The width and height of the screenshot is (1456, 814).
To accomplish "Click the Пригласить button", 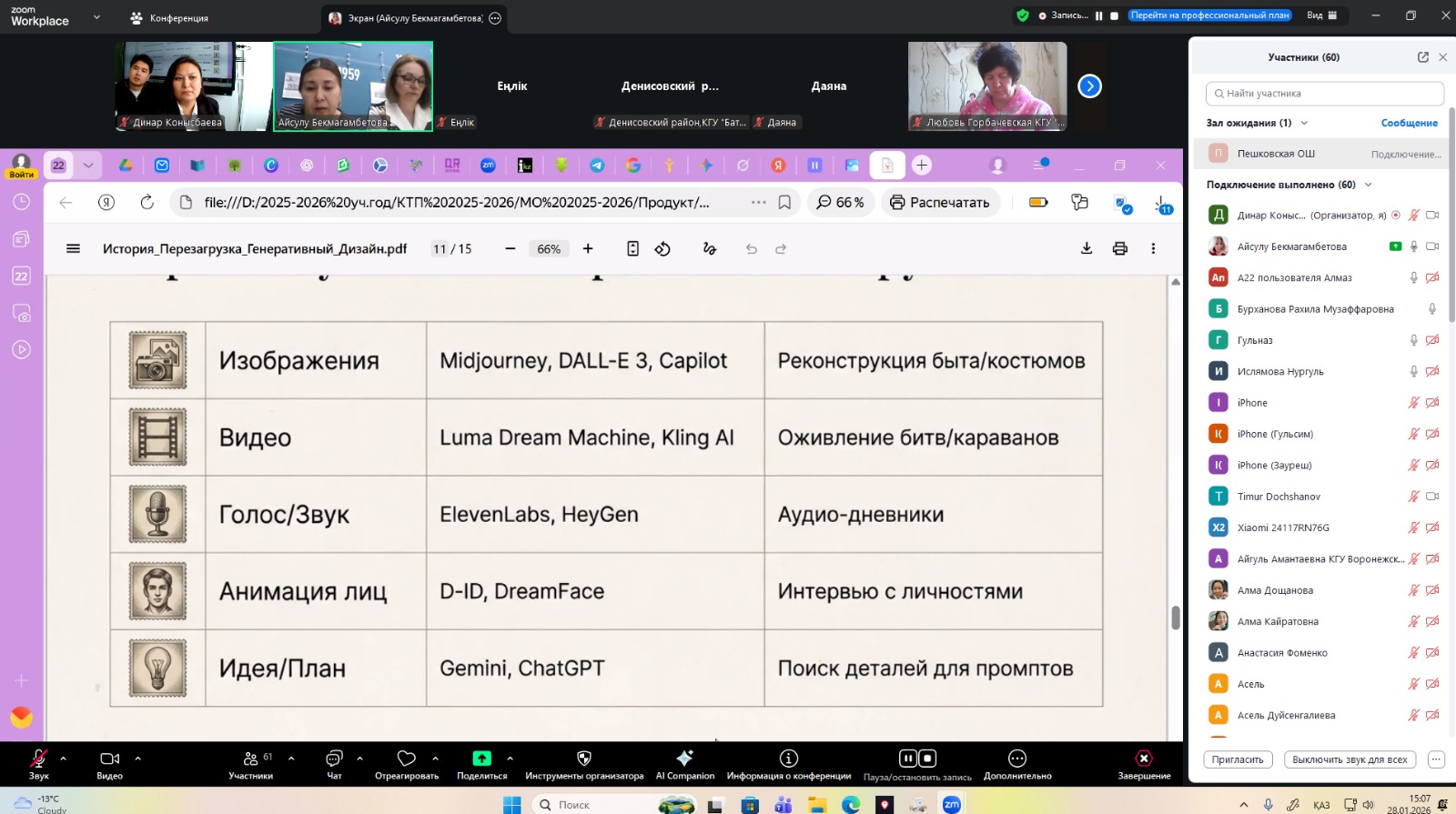I will tap(1238, 759).
